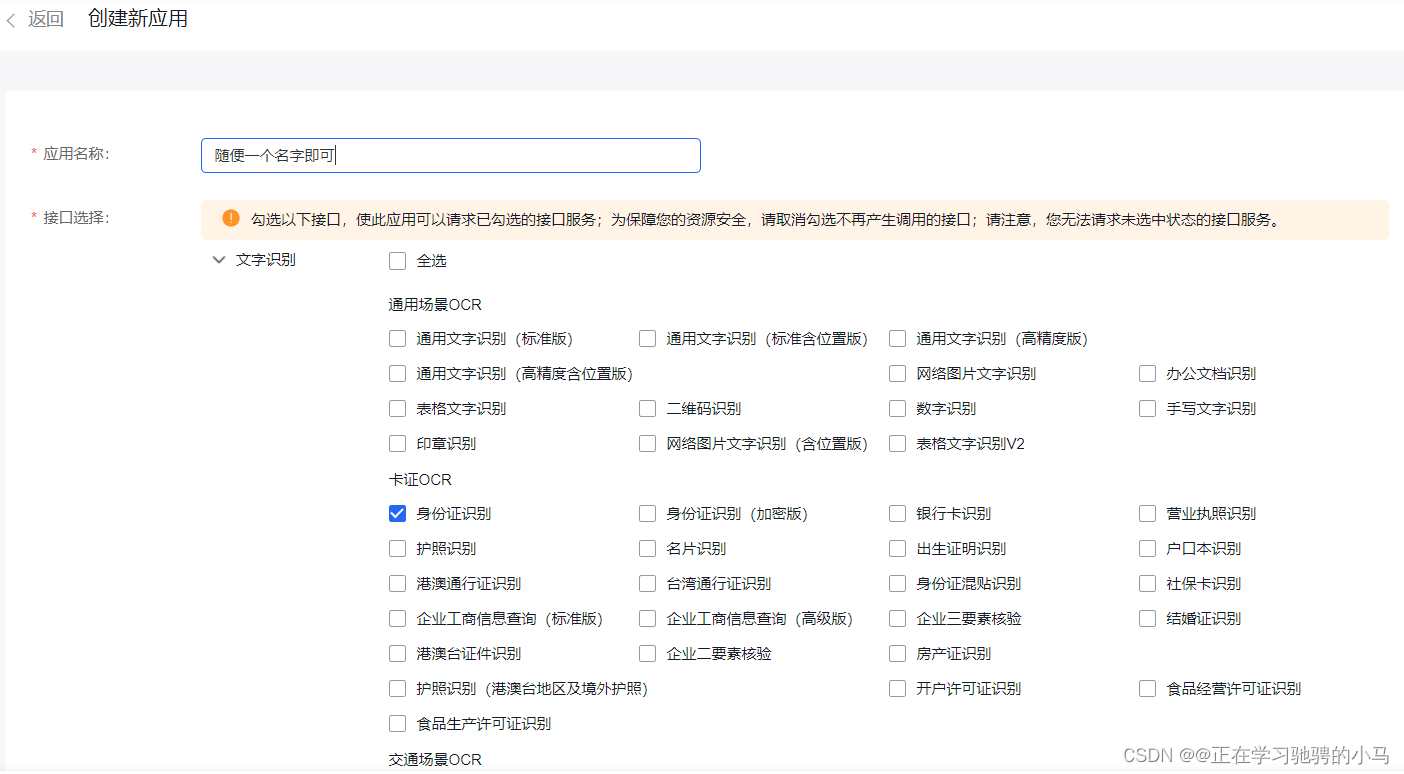Check 企业工商信息查询（高级版）option
The height and width of the screenshot is (774, 1404).
pos(647,619)
